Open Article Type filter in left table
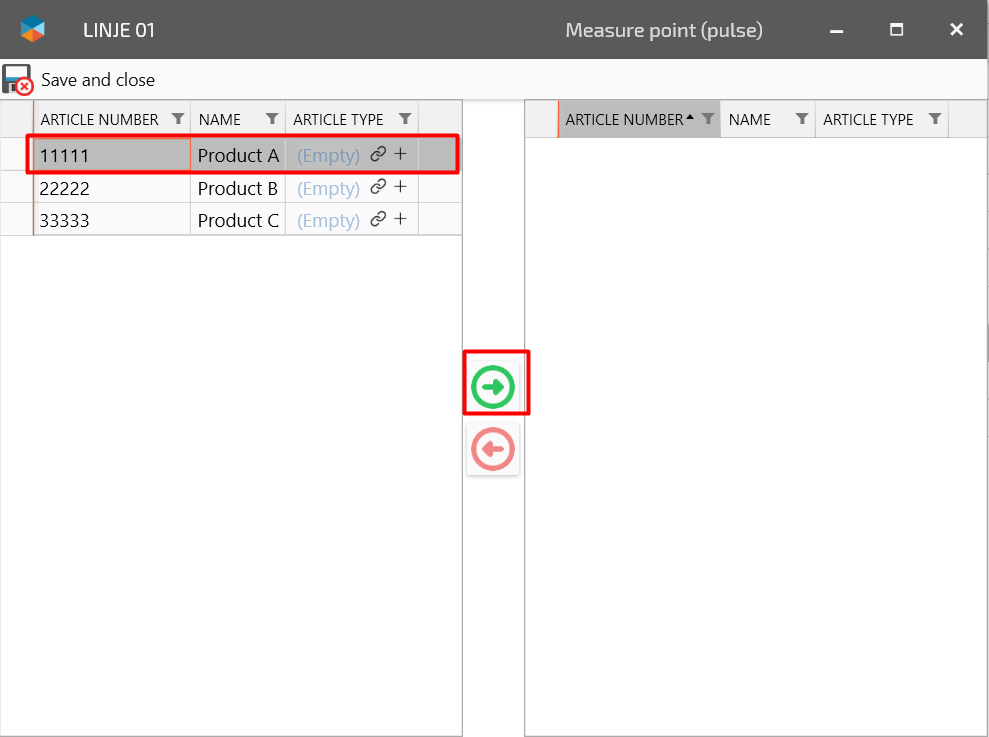 [405, 119]
